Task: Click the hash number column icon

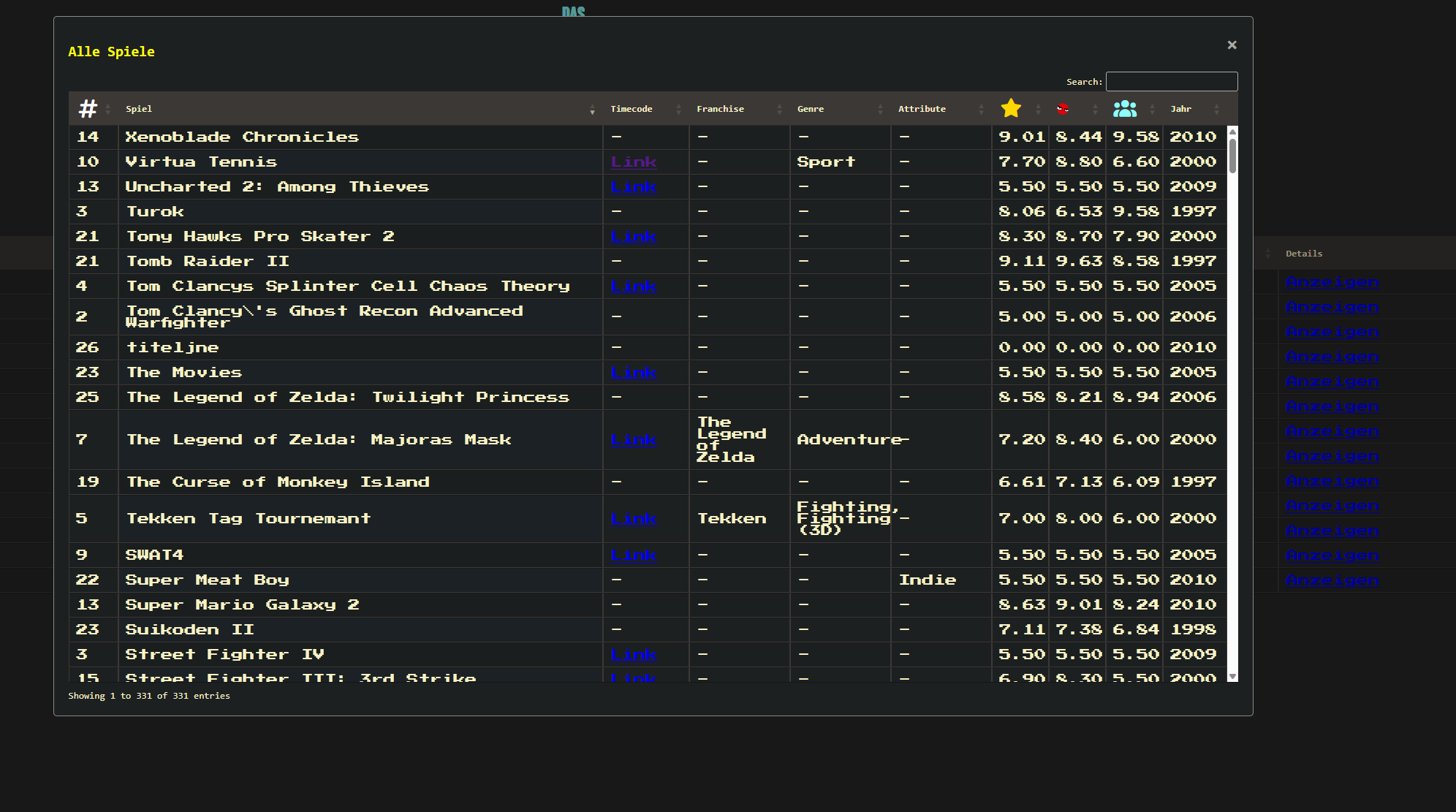Action: [88, 109]
